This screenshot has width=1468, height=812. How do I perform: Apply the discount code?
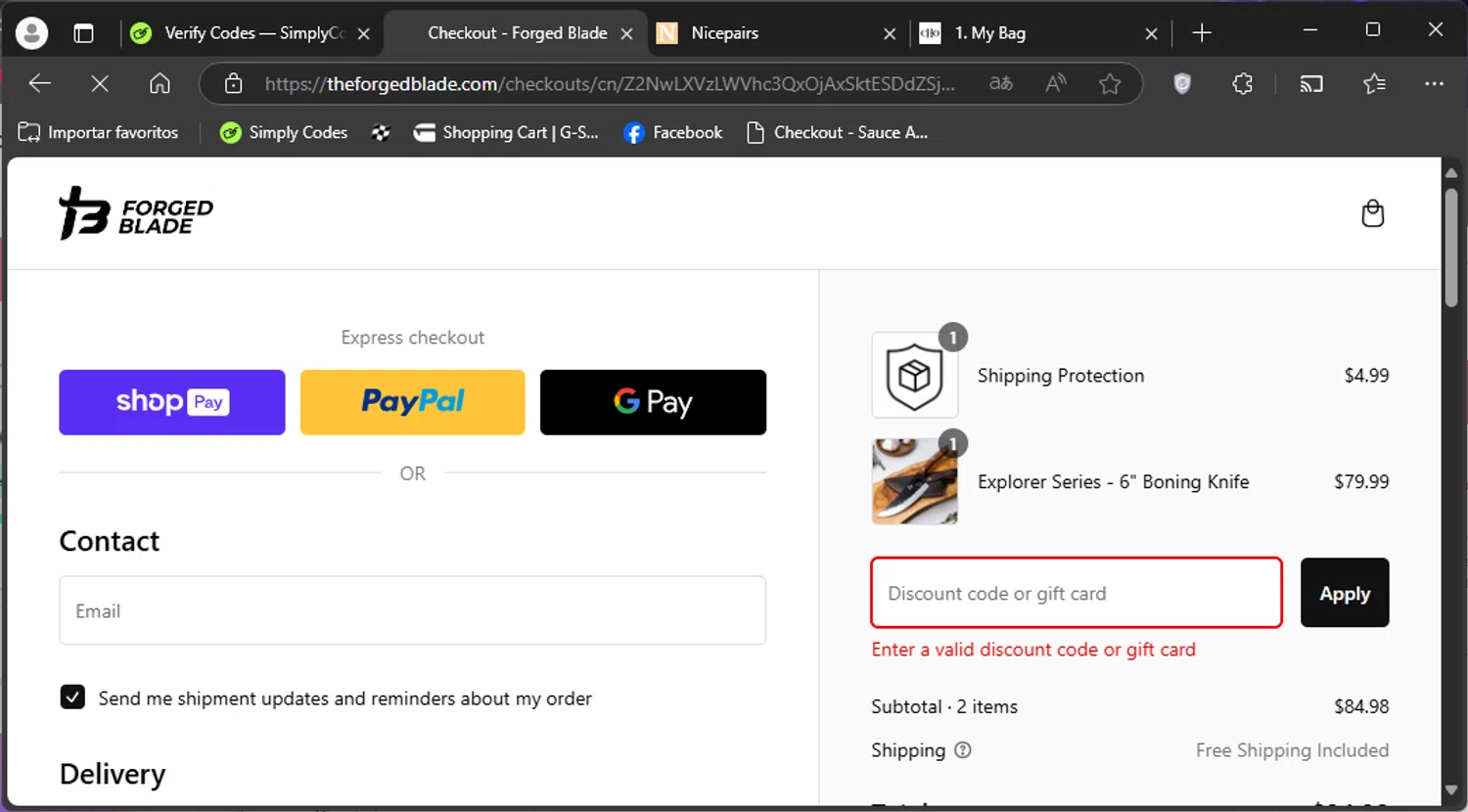pyautogui.click(x=1345, y=593)
